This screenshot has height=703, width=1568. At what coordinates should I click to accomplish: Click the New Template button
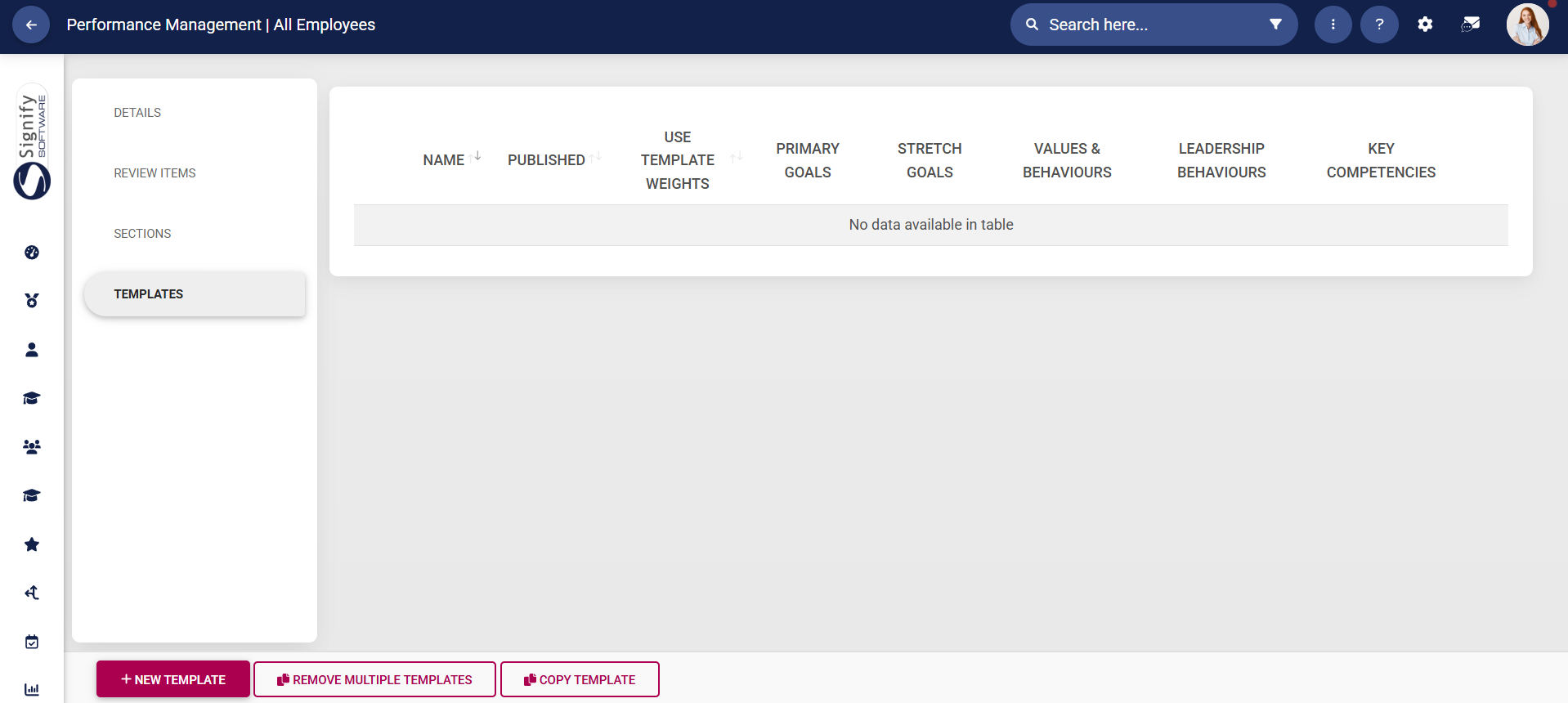pos(173,679)
